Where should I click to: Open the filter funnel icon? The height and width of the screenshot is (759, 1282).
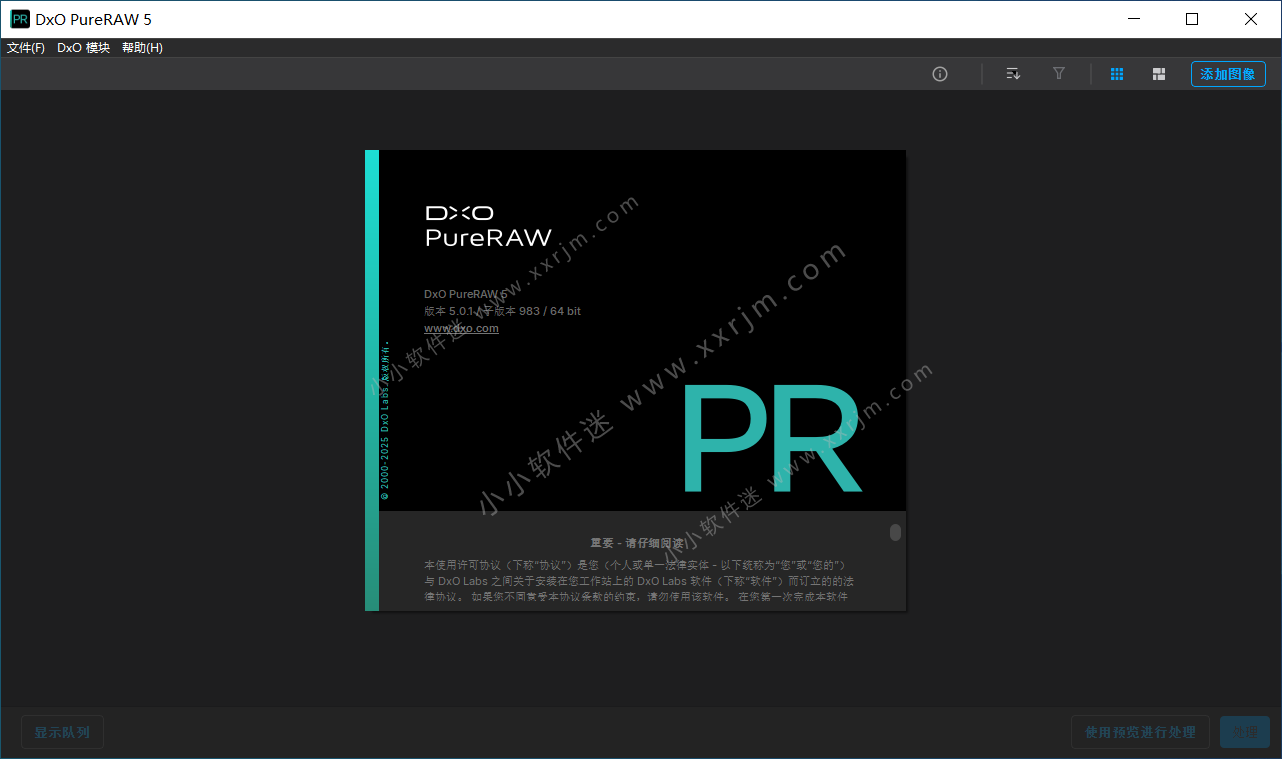[1059, 74]
